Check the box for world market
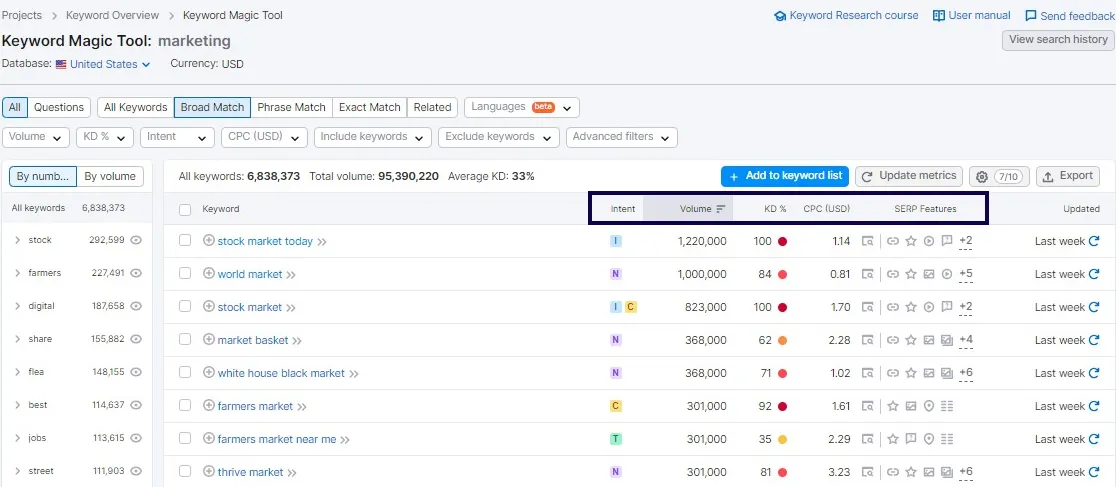Viewport: 1116px width, 487px height. click(x=185, y=273)
